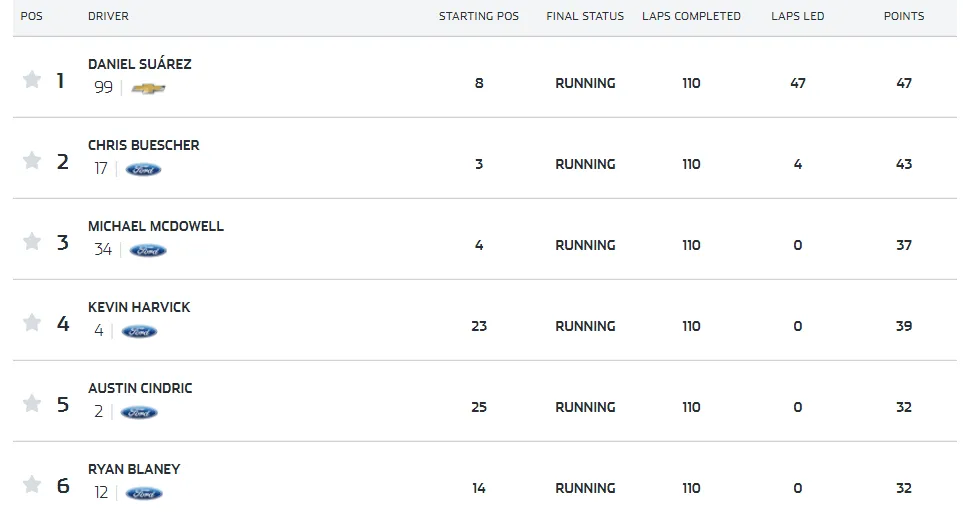Image resolution: width=963 pixels, height=514 pixels.
Task: Open Chris Buescher driver link
Action: [x=144, y=145]
